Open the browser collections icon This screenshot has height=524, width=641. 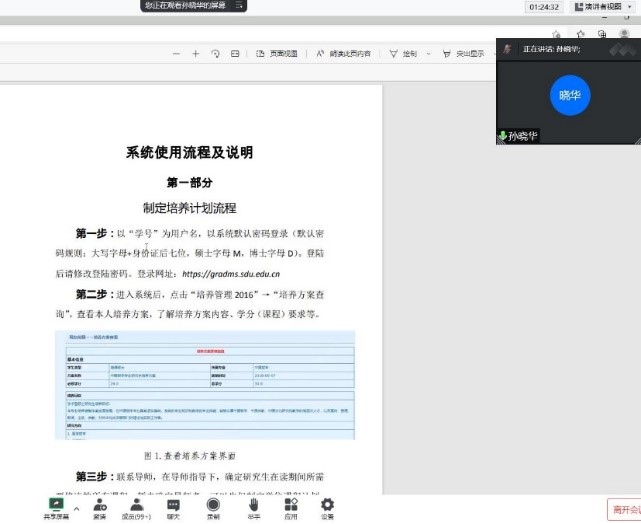(602, 34)
